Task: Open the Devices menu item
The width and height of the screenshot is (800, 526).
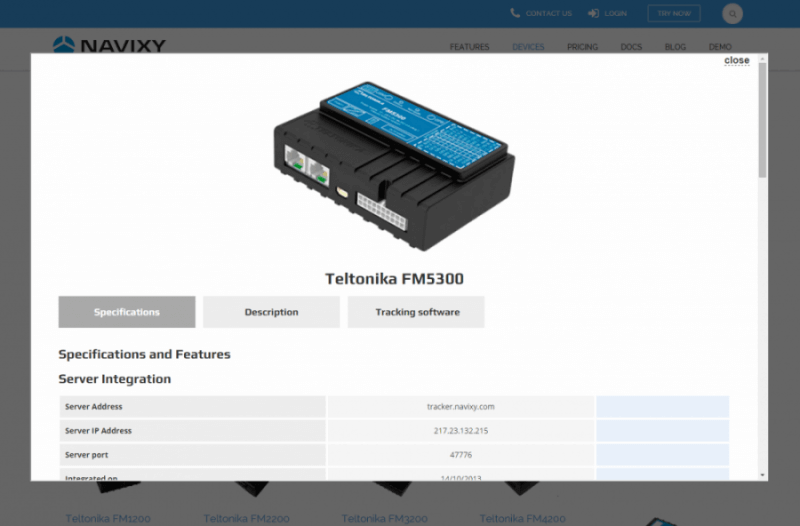Action: [x=528, y=47]
